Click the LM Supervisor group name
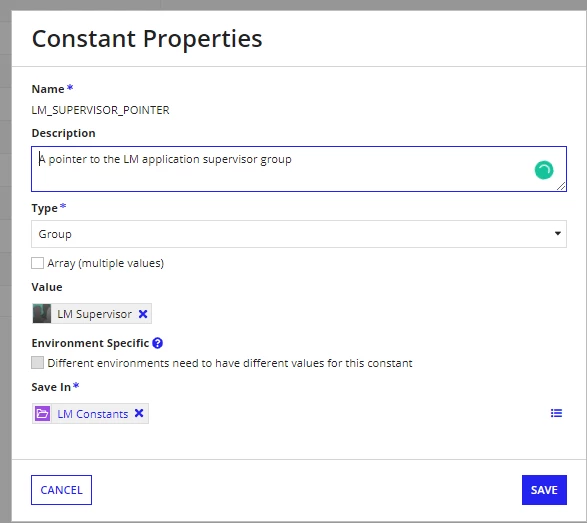 coord(94,314)
